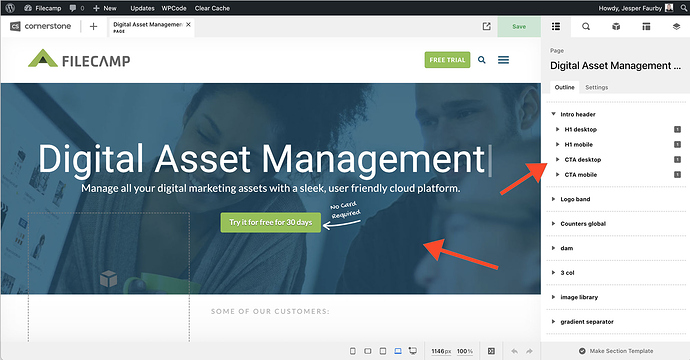
Task: Select the Digital Asset Management page tab
Action: [147, 27]
